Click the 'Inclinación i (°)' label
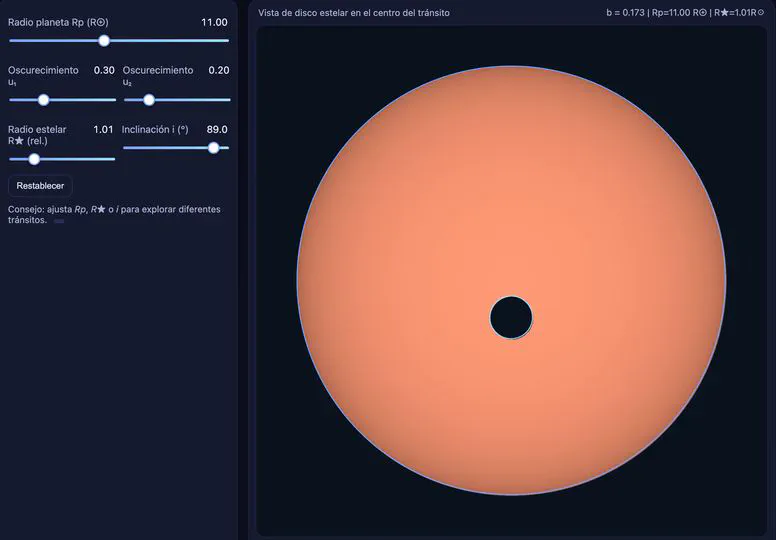 (155, 130)
